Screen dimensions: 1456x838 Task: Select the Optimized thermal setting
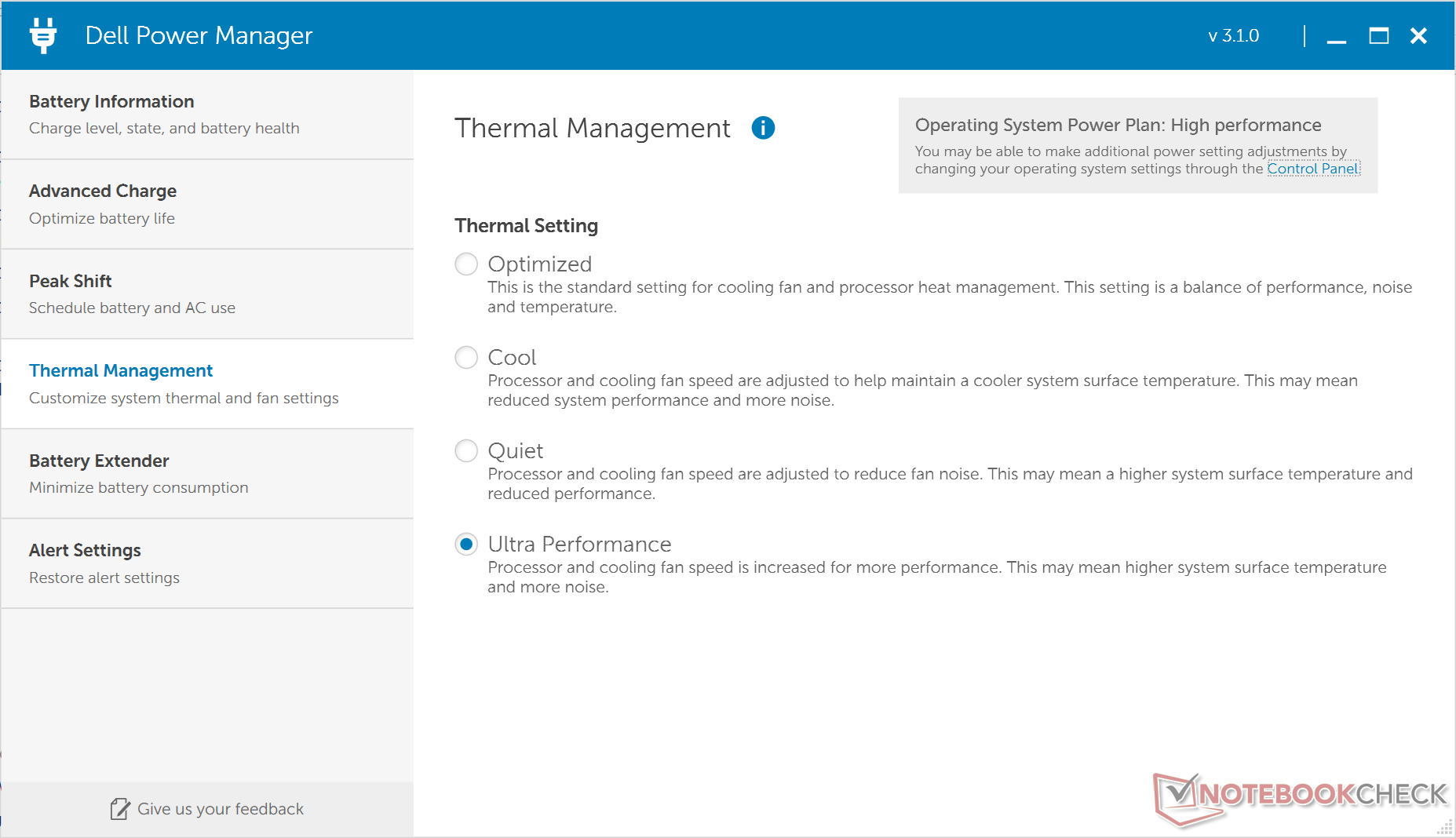coord(466,264)
